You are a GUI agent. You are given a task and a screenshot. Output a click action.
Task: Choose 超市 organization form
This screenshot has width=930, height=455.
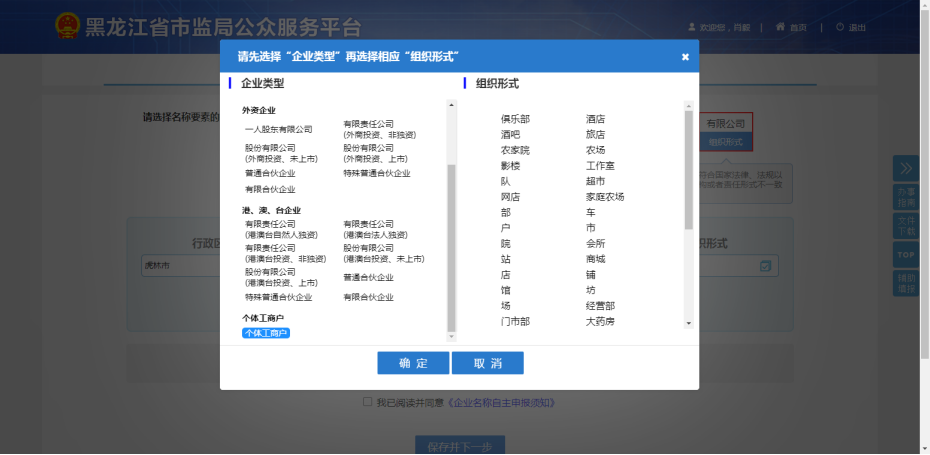(595, 182)
